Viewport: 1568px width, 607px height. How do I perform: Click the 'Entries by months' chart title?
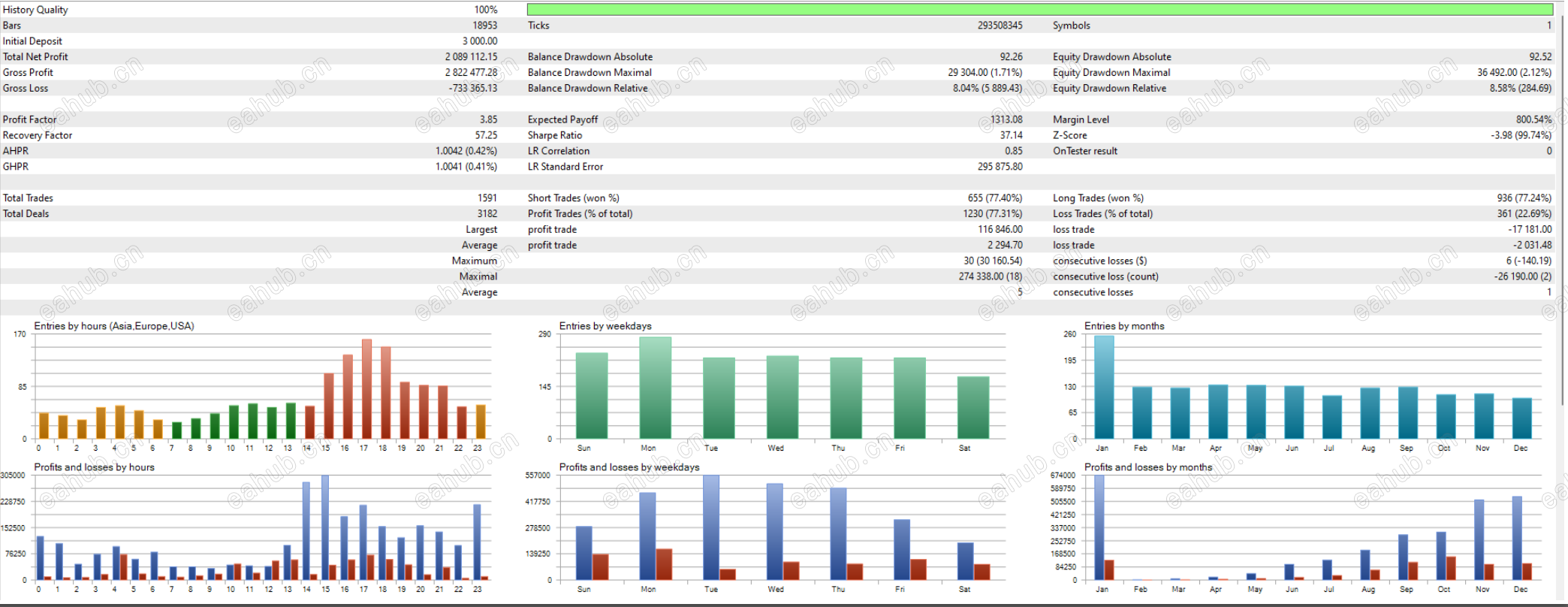pos(1124,326)
